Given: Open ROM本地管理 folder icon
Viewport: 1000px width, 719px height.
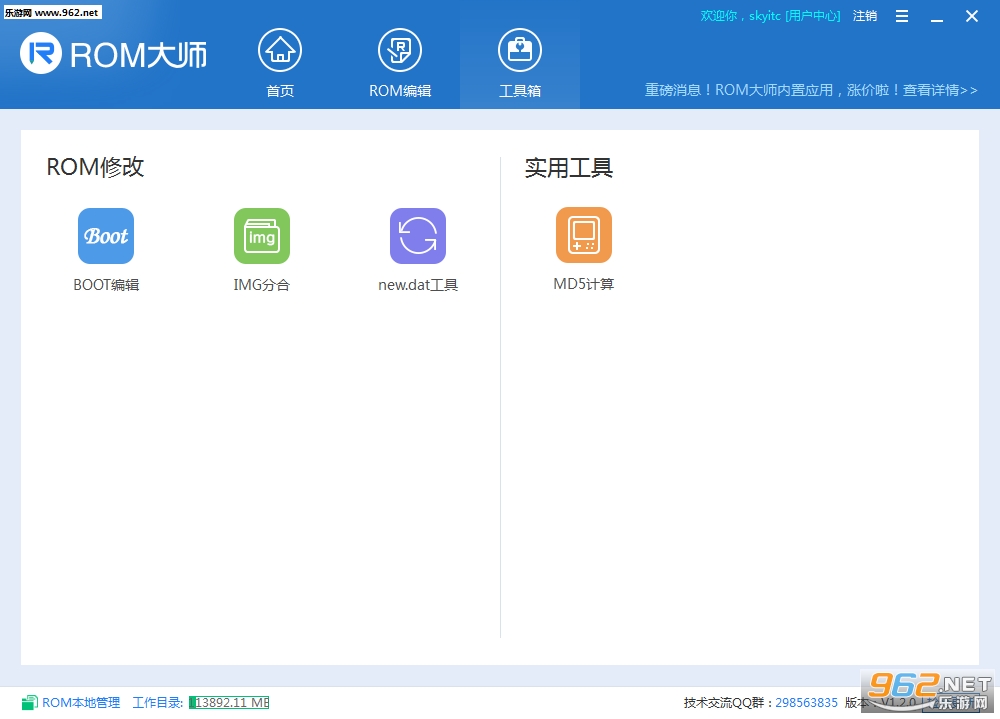Looking at the screenshot, I should pyautogui.click(x=29, y=703).
